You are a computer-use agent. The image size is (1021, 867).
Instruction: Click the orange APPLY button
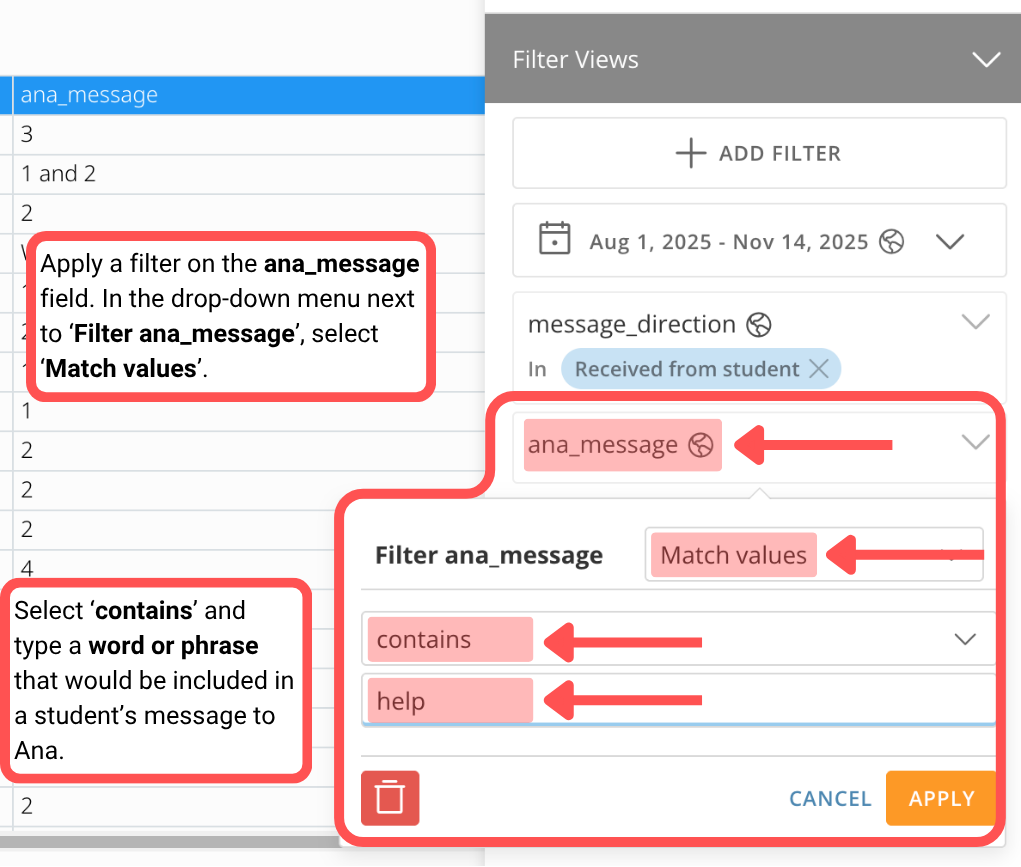(x=941, y=798)
